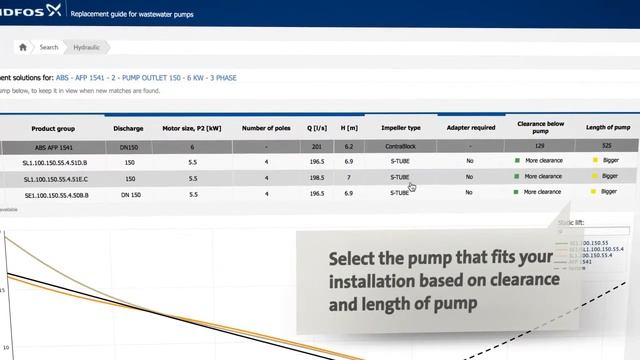Open the Search breadcrumb step
The width and height of the screenshot is (640, 360).
point(49,47)
